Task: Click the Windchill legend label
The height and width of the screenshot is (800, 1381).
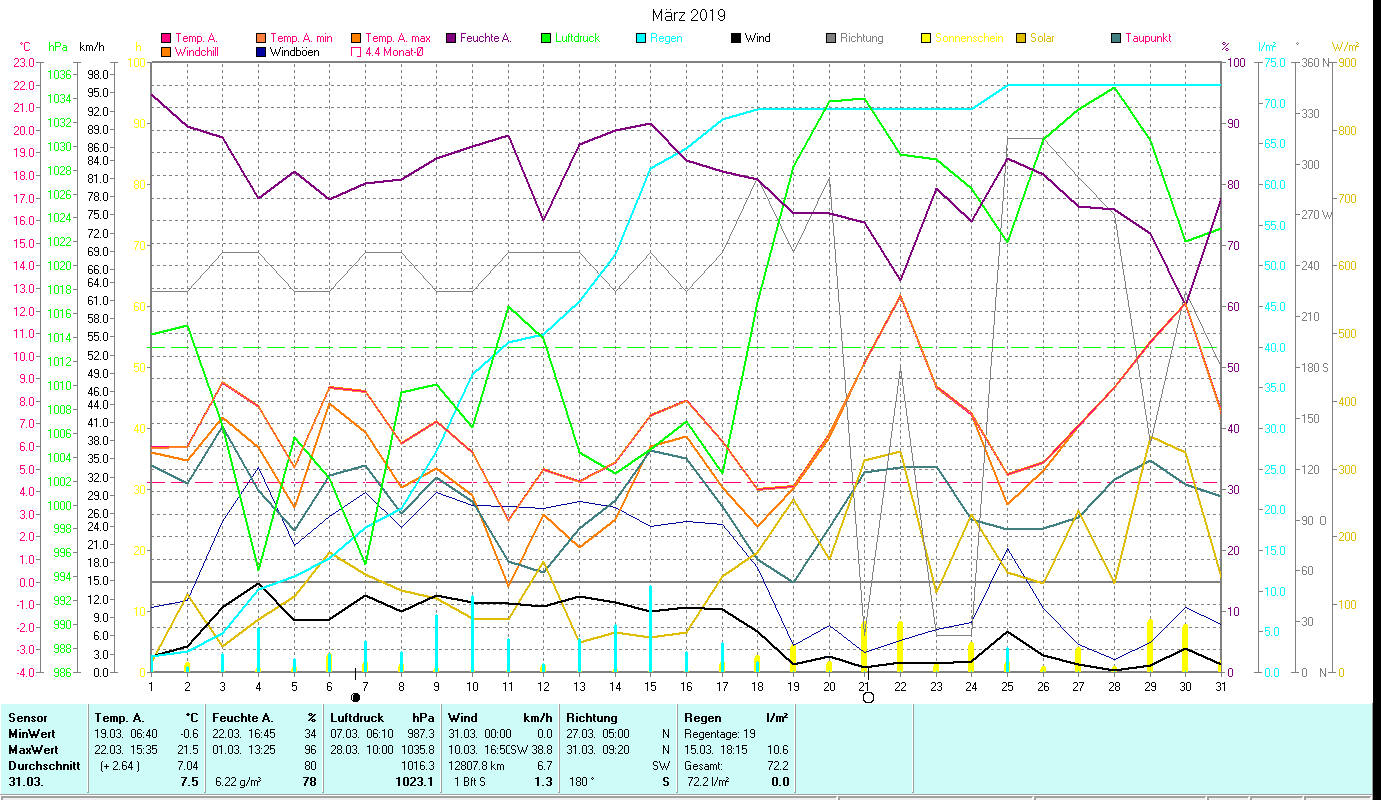Action: tap(199, 51)
